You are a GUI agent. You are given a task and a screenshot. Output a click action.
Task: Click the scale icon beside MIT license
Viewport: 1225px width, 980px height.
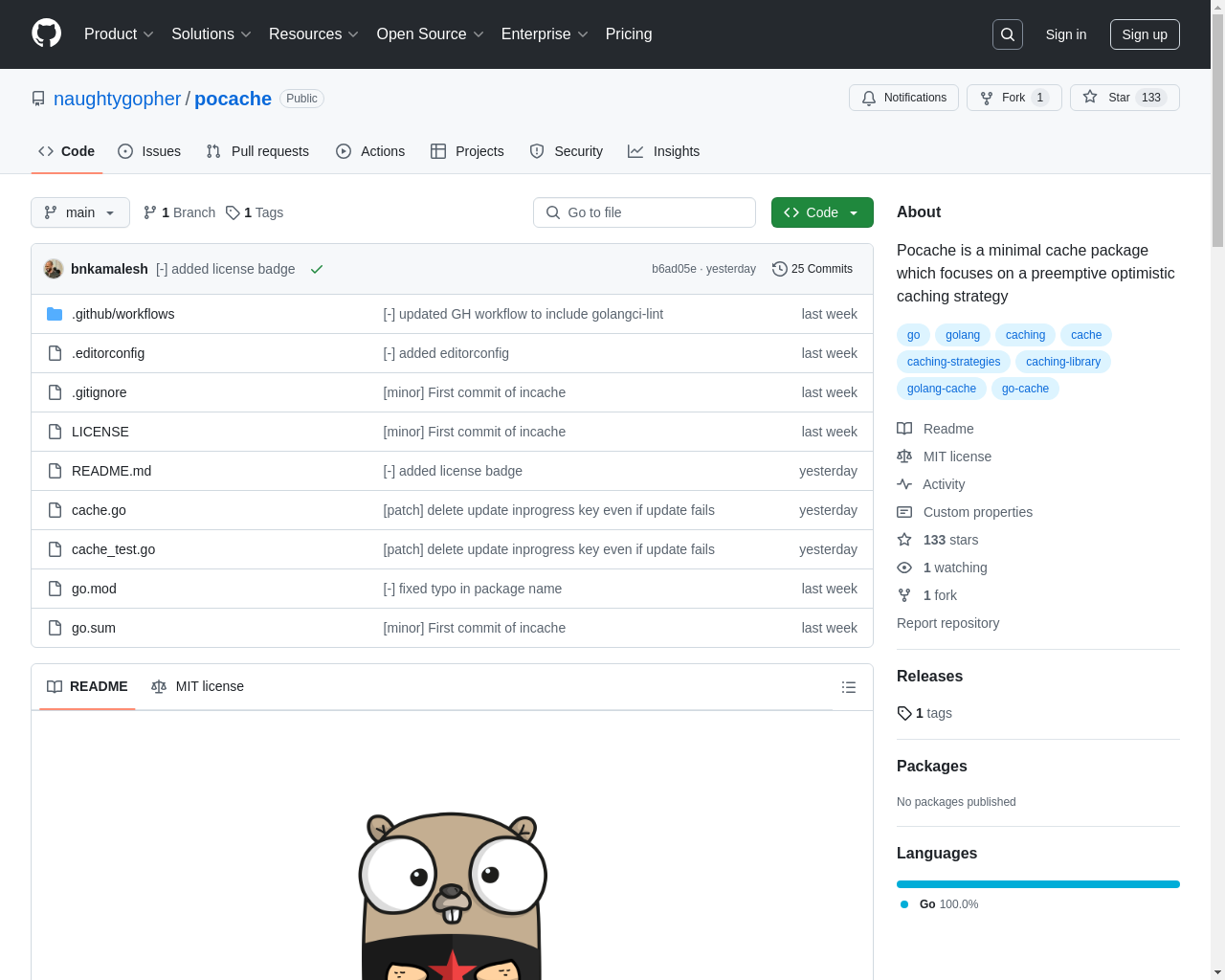pyautogui.click(x=904, y=457)
